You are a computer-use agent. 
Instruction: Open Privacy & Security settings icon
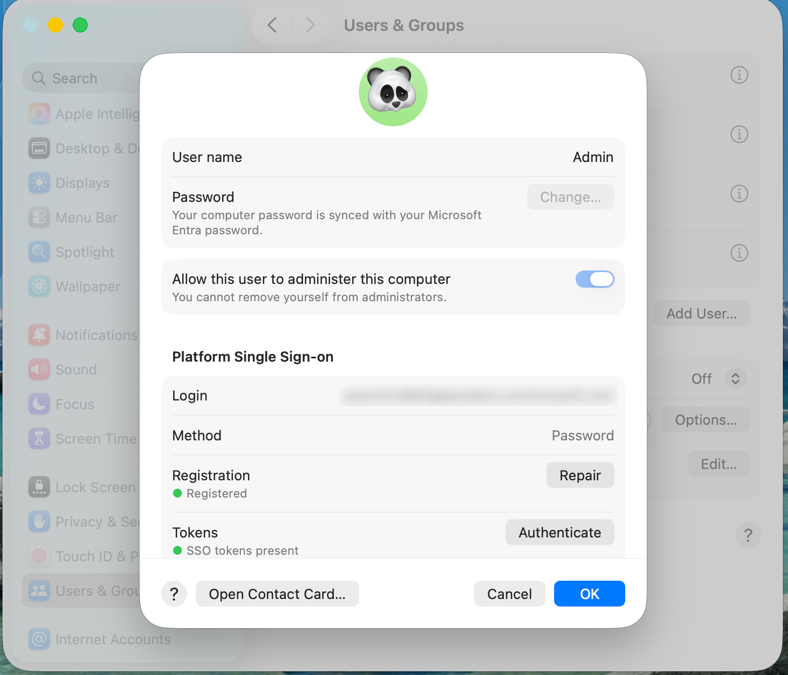[x=39, y=522]
